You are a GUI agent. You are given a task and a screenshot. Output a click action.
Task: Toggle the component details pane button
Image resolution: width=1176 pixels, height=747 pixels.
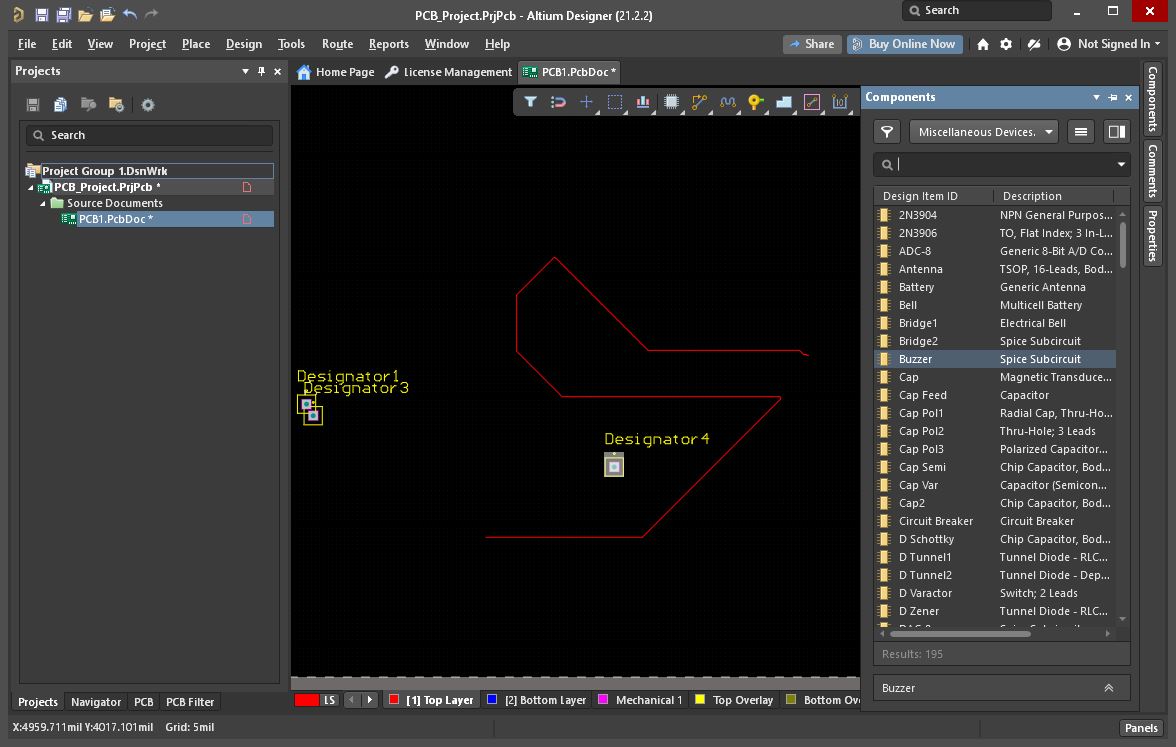pos(1116,132)
